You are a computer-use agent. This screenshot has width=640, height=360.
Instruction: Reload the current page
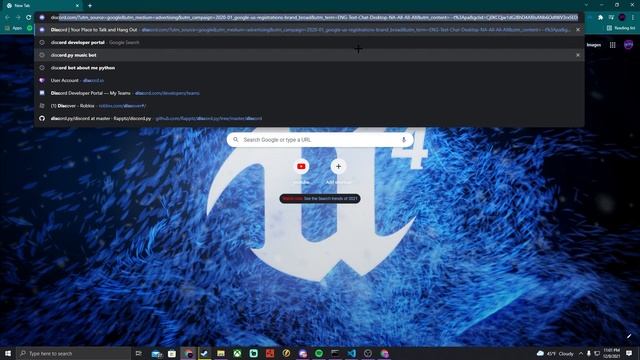(x=29, y=18)
